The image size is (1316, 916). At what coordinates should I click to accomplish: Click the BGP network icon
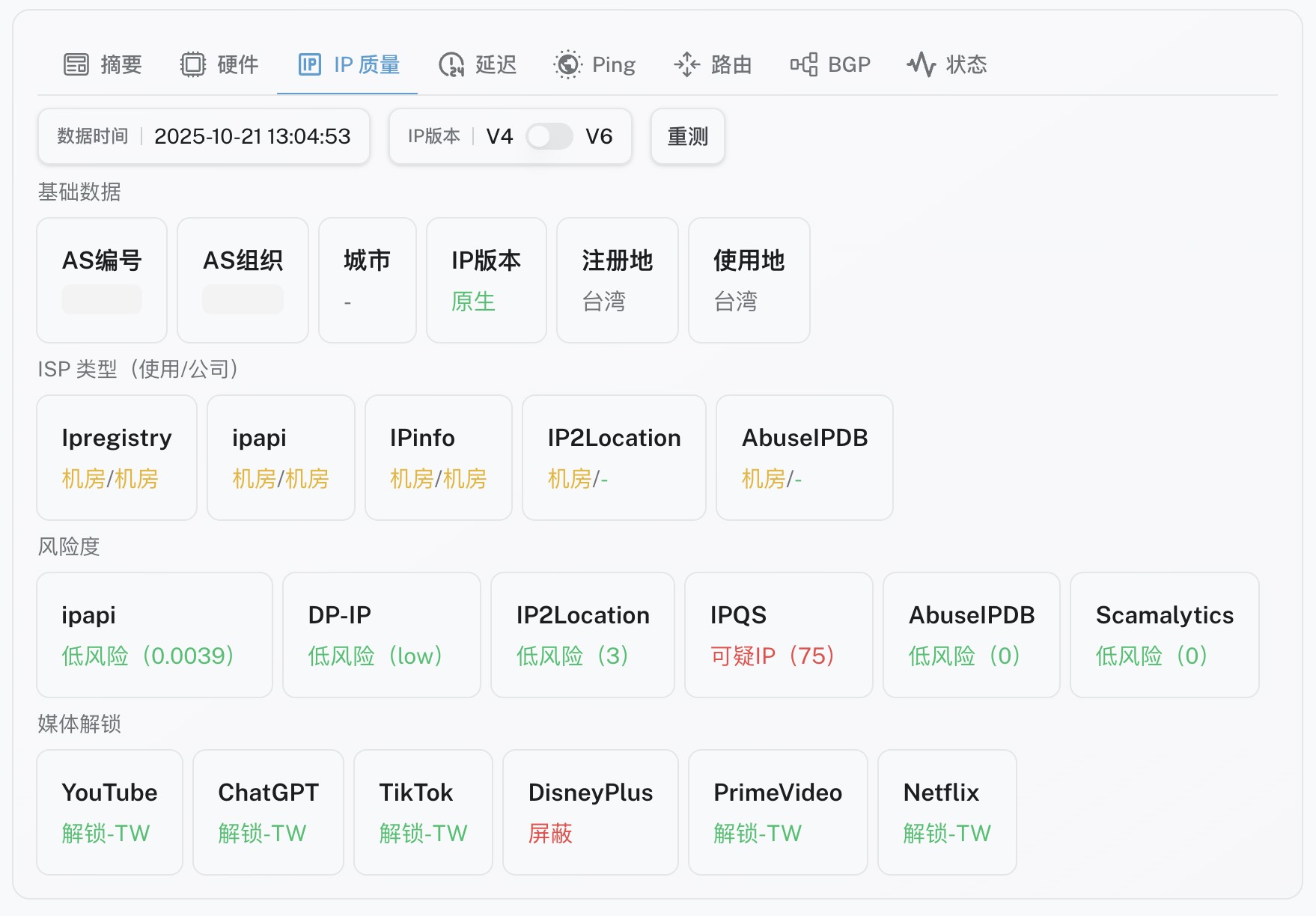pos(804,65)
